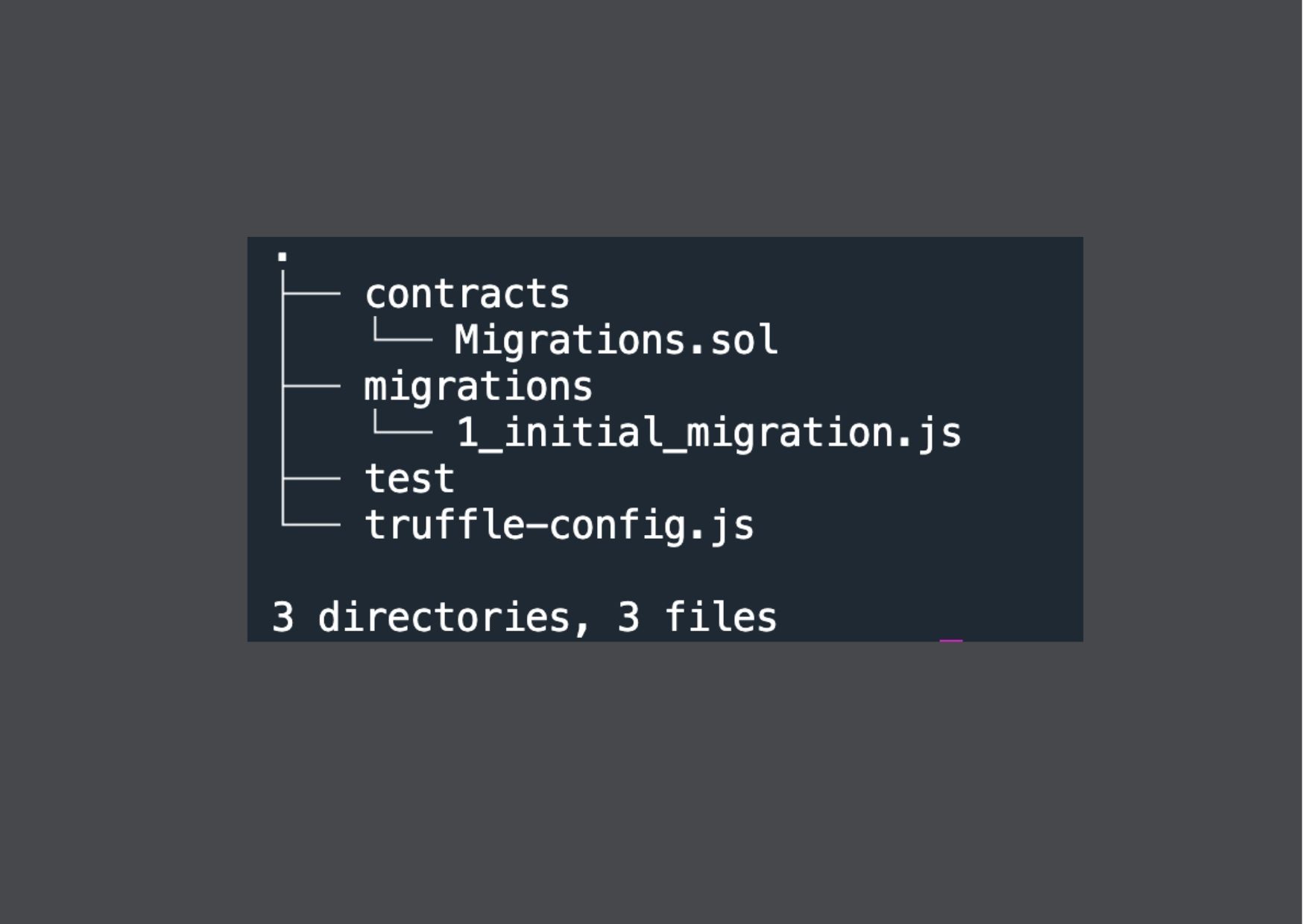Click the 1_initial_migration.js file

tap(708, 433)
